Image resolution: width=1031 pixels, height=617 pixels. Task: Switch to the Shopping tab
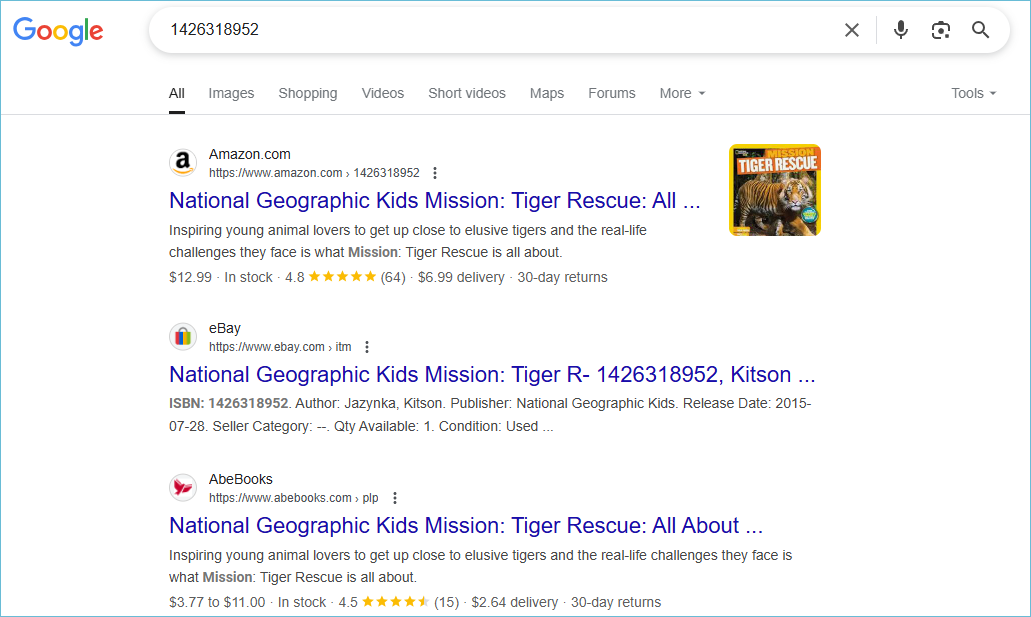click(308, 93)
